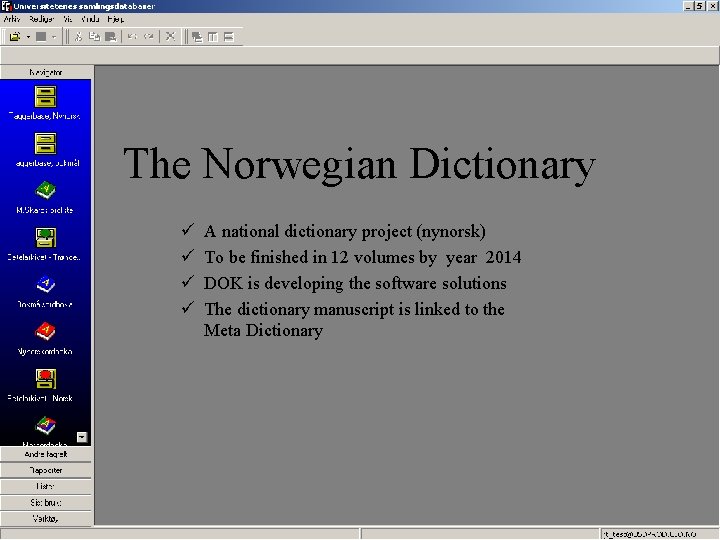Click the cascade windows toolbar icon
This screenshot has width=720, height=540.
coord(197,37)
